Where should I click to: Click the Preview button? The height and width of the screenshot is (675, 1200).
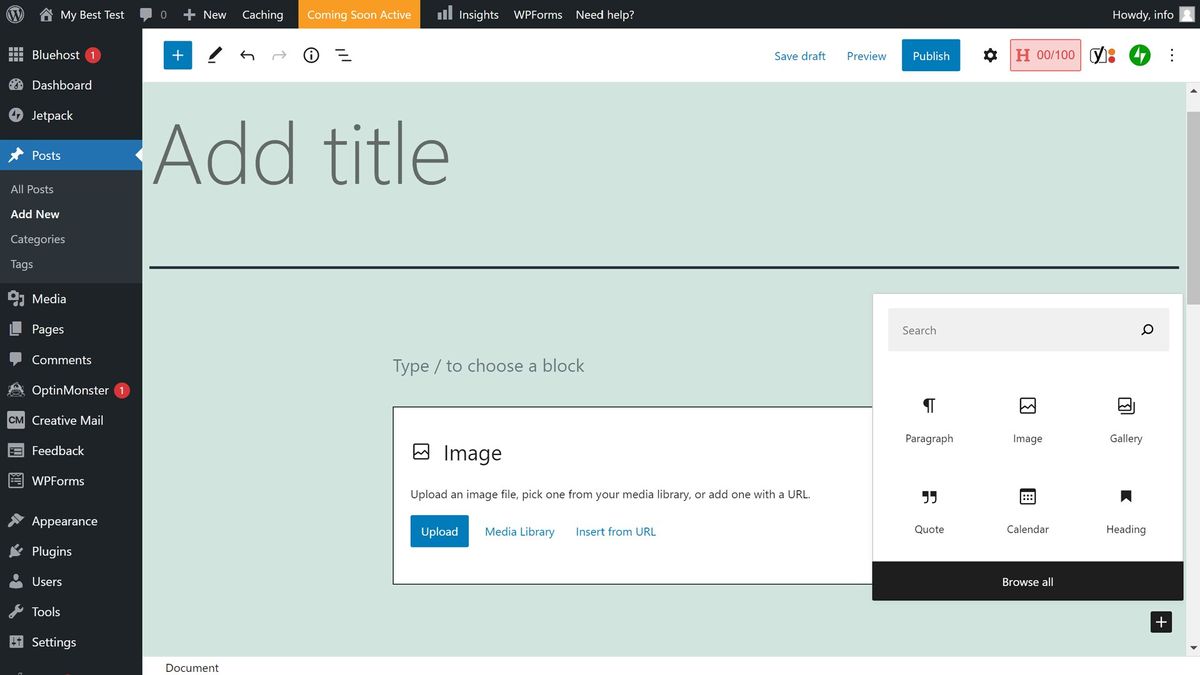(866, 56)
